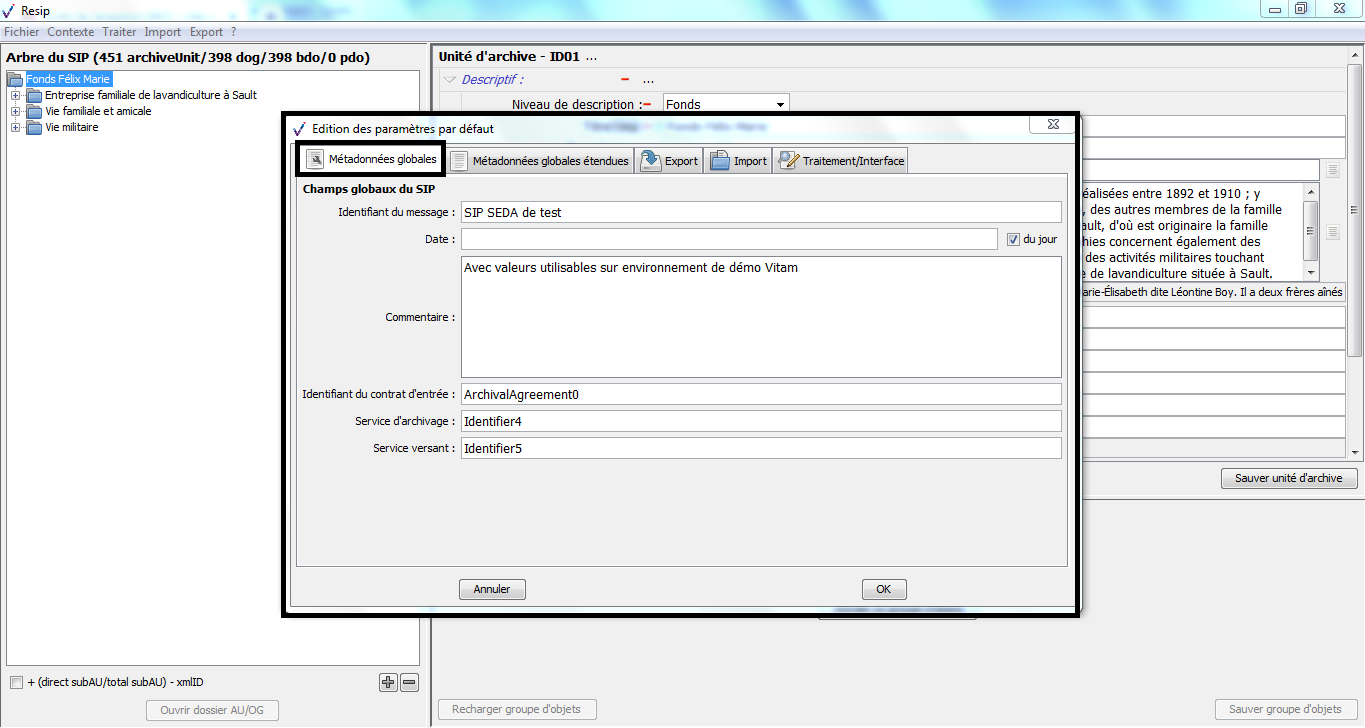Click the Vie militaire folder icon
1365x728 pixels.
[35, 128]
